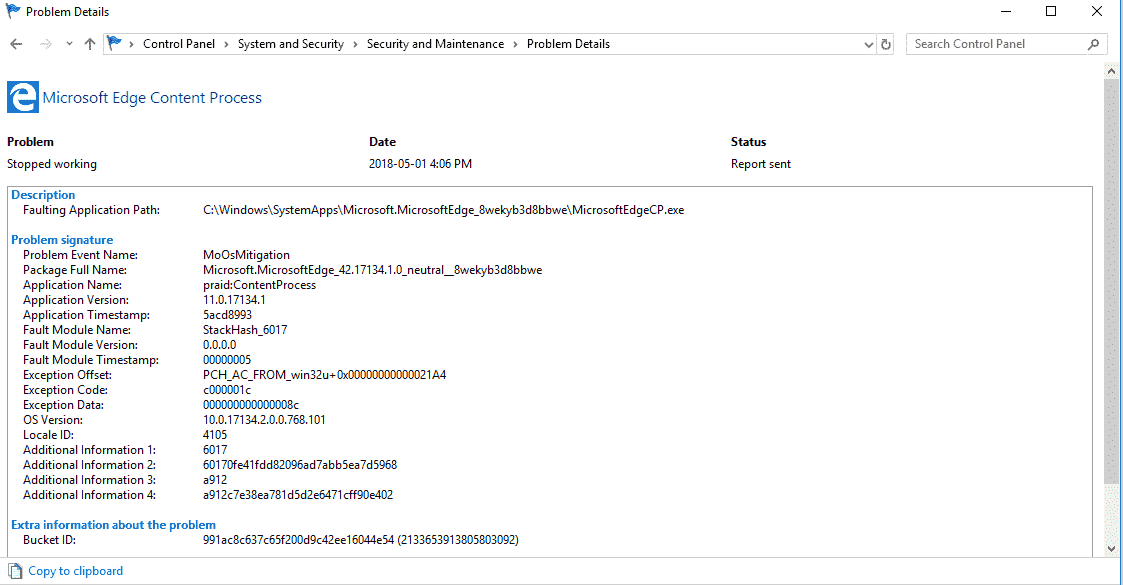This screenshot has height=585, width=1123.
Task: Click the Exception Offset value
Action: pos(324,375)
